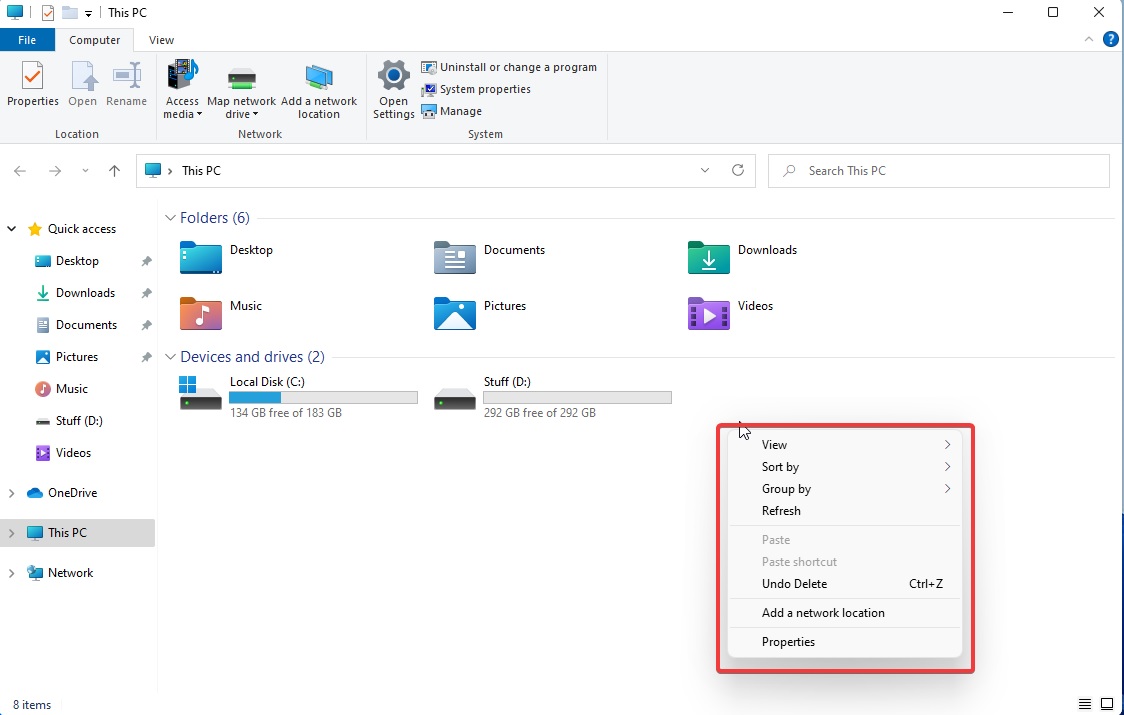Screen dimensions: 1124x715
Task: Select the Downloads folder in Folders
Action: 743,257
